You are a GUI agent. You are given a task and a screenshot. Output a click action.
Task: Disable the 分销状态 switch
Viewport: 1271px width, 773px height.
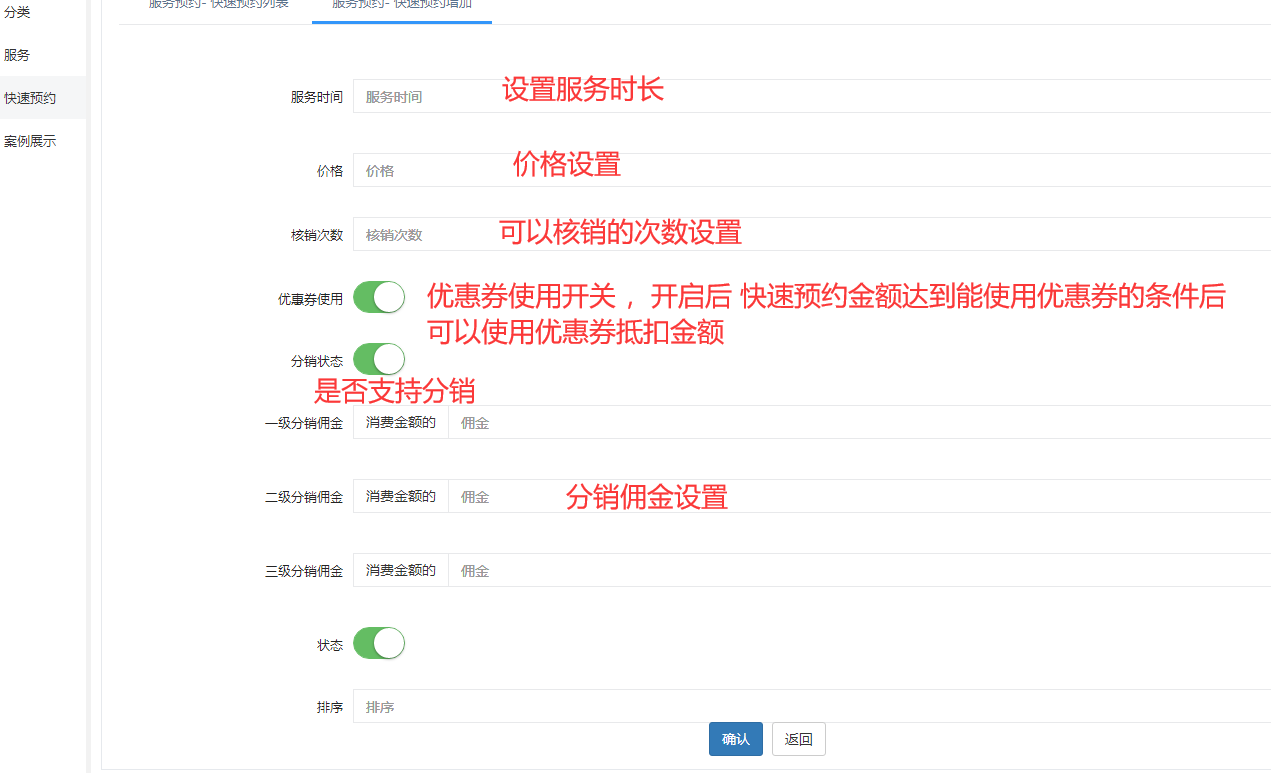coord(379,359)
